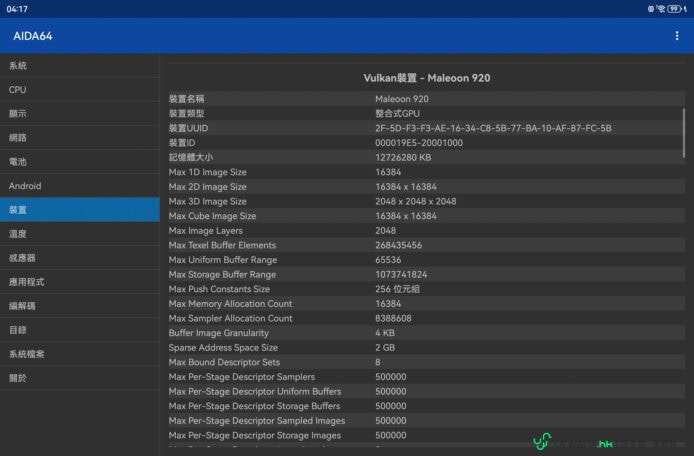The width and height of the screenshot is (694, 456).
Task: Select the 2 GB sparse address value
Action: pyautogui.click(x=385, y=347)
